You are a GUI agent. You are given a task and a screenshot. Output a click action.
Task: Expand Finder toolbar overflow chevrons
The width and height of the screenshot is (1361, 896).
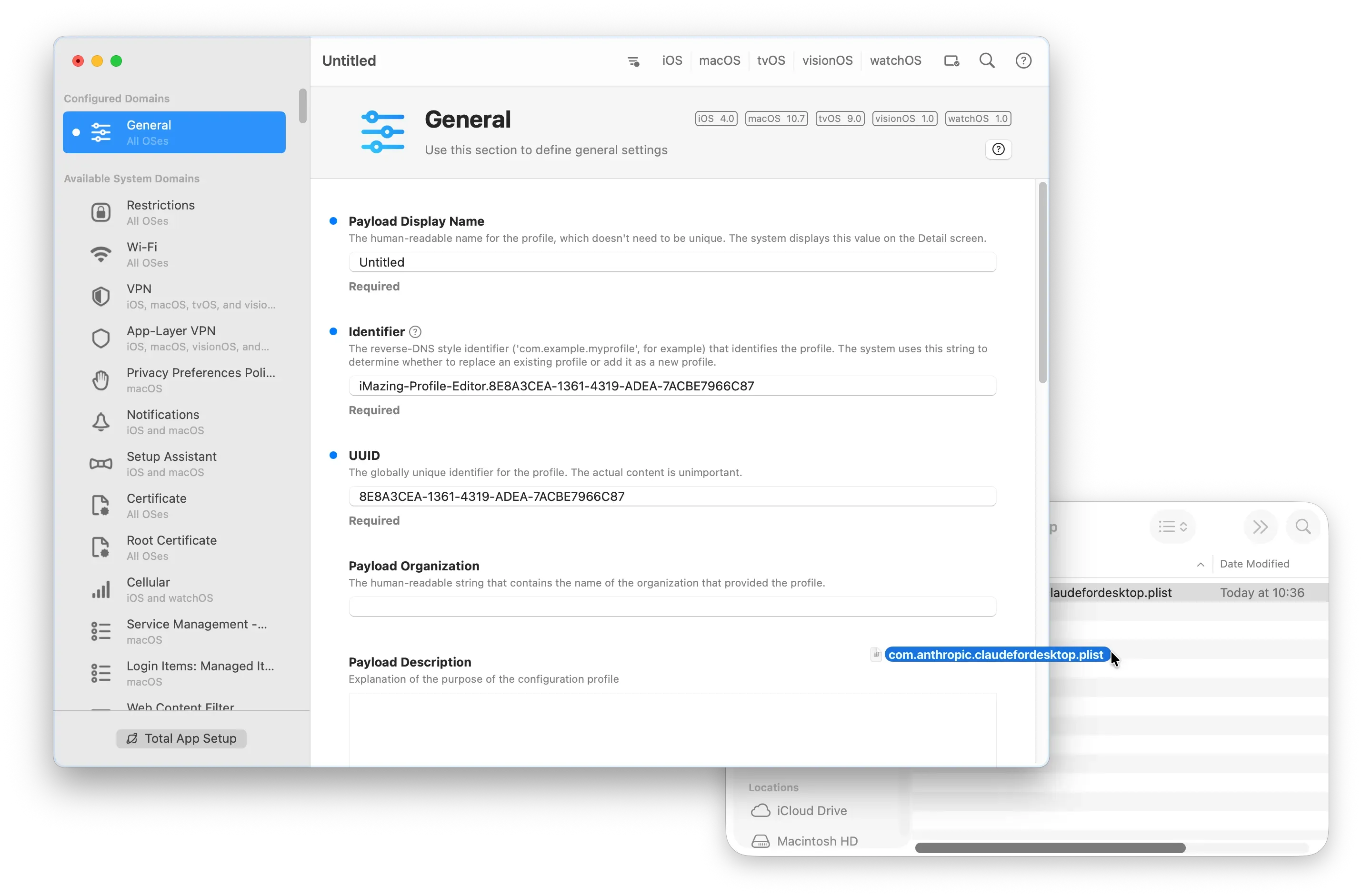click(x=1261, y=527)
